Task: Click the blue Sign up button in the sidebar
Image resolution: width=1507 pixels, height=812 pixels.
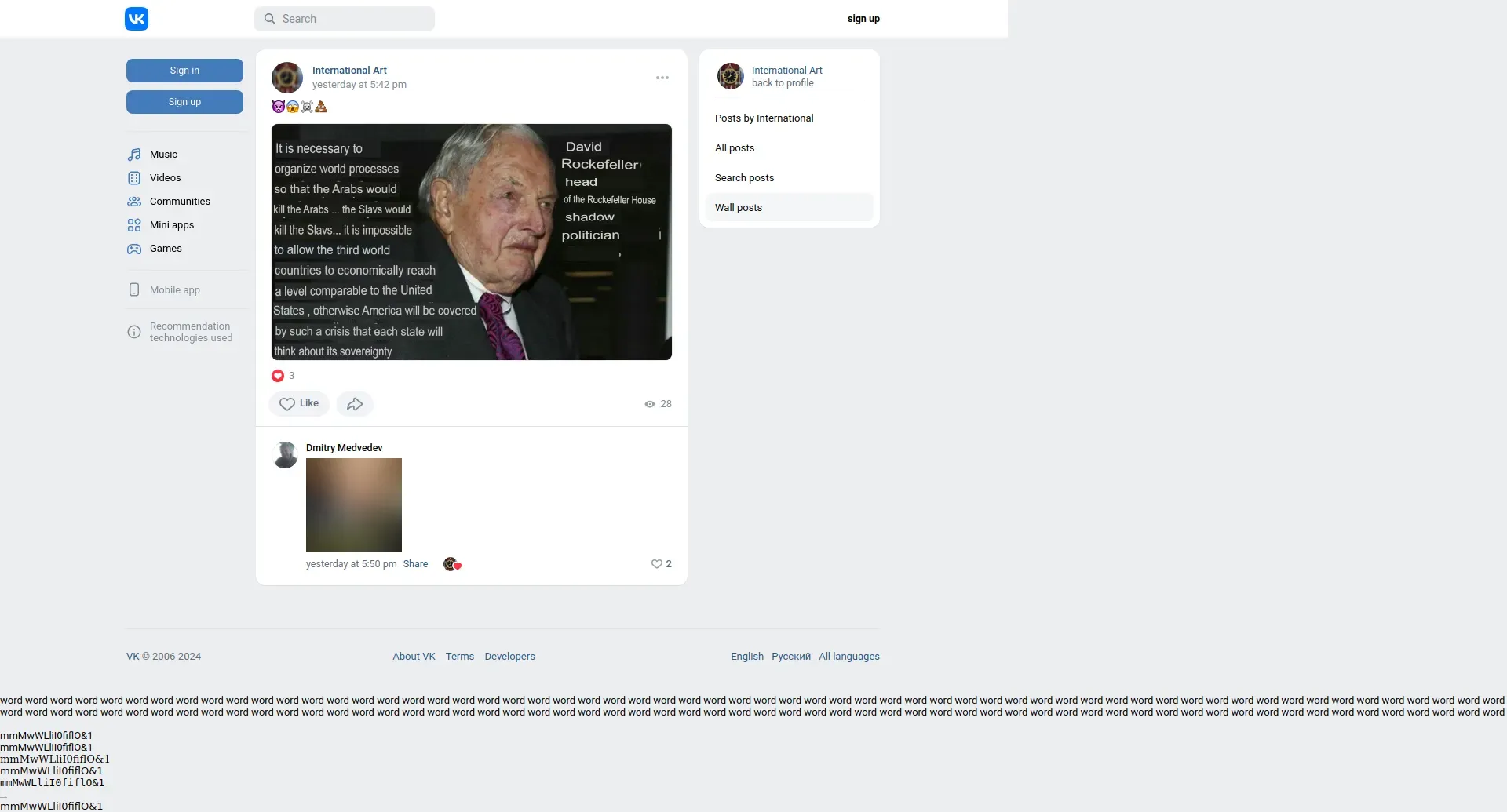Action: tap(184, 102)
